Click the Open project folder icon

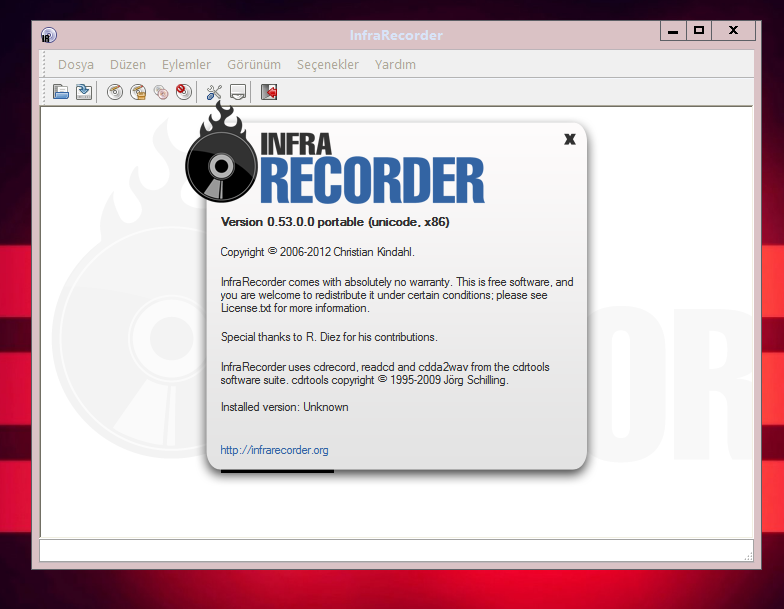[61, 92]
